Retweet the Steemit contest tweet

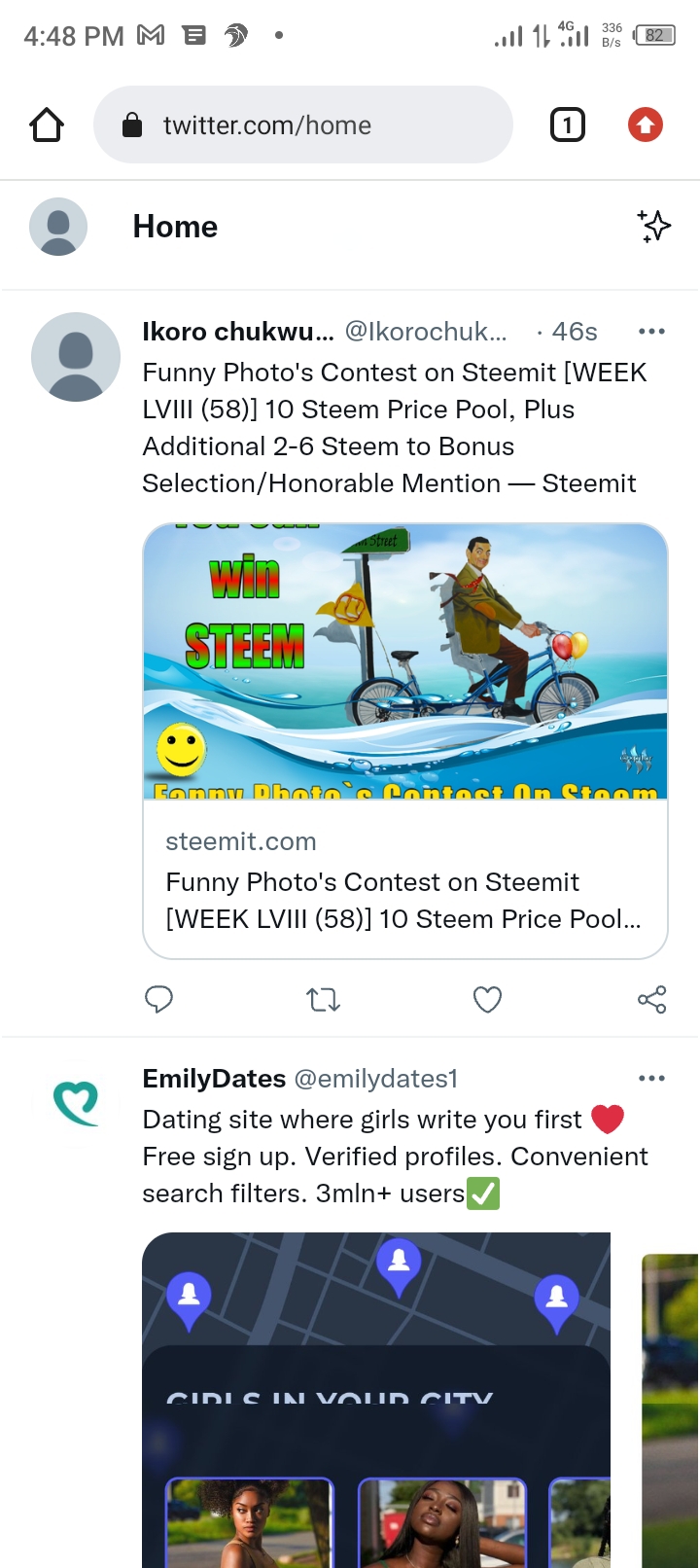[x=323, y=999]
